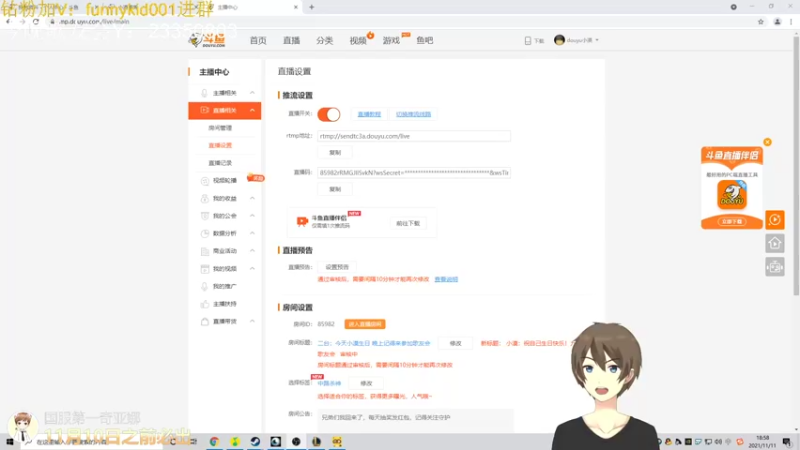Close the 斗鱼直播伴侣 floating promo
800x450 pixels.
point(767,142)
